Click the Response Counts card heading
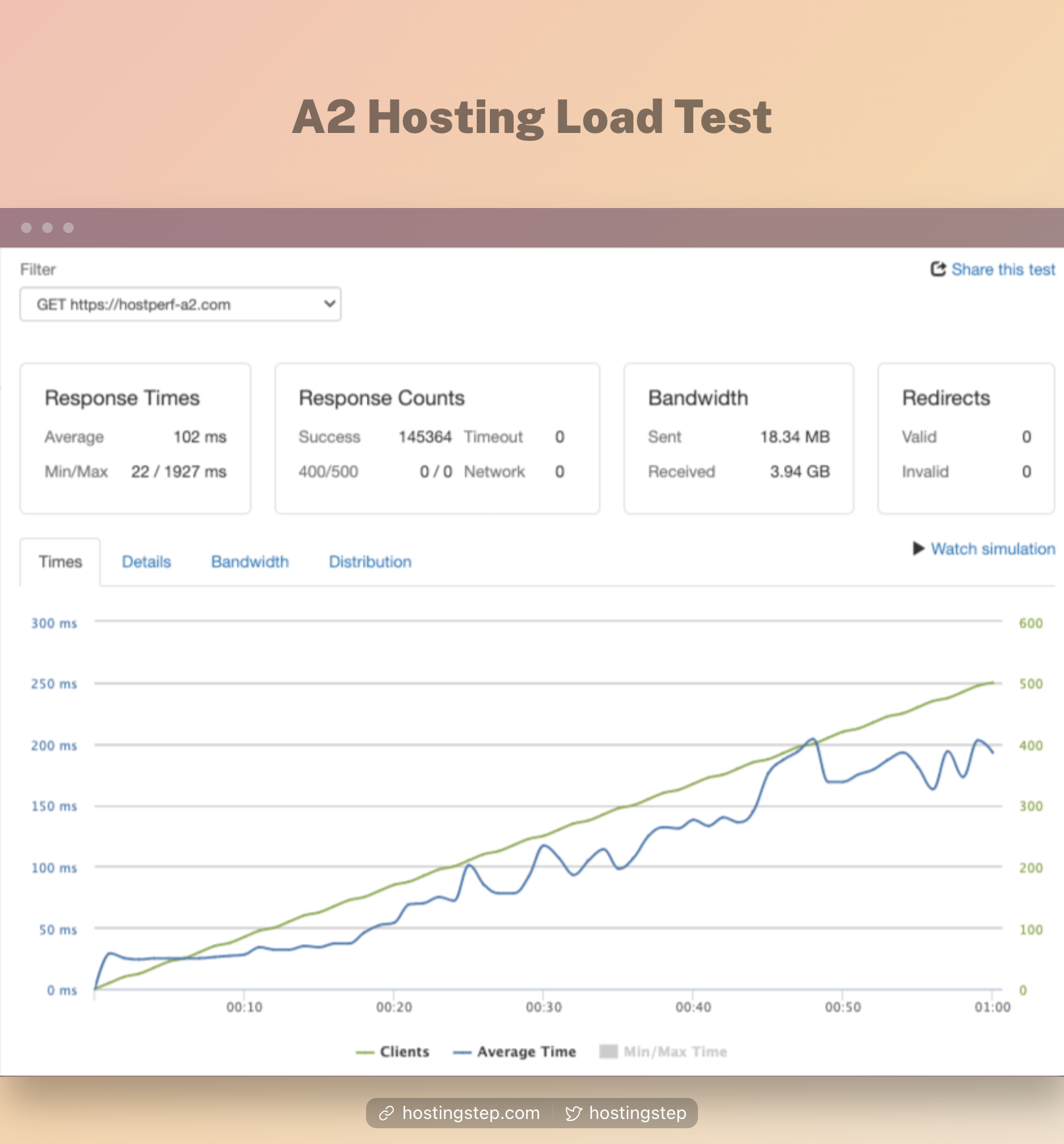 [x=382, y=398]
